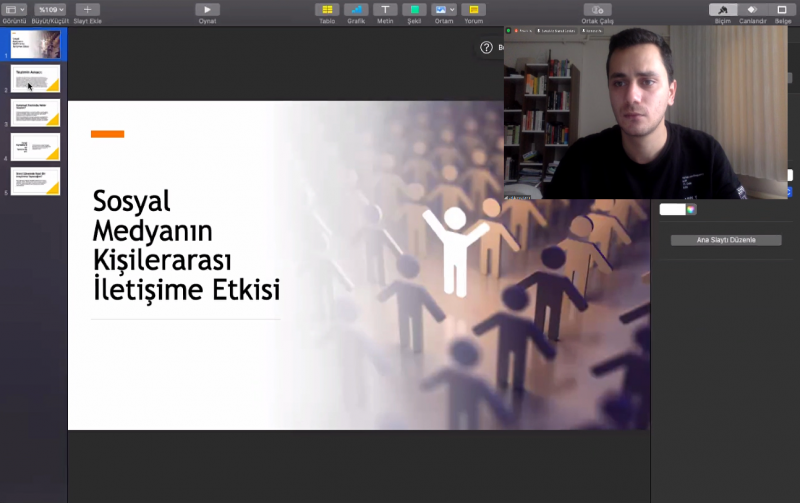Open the Ortam media dropdown
Screen dimensions: 800x503
tap(444, 10)
